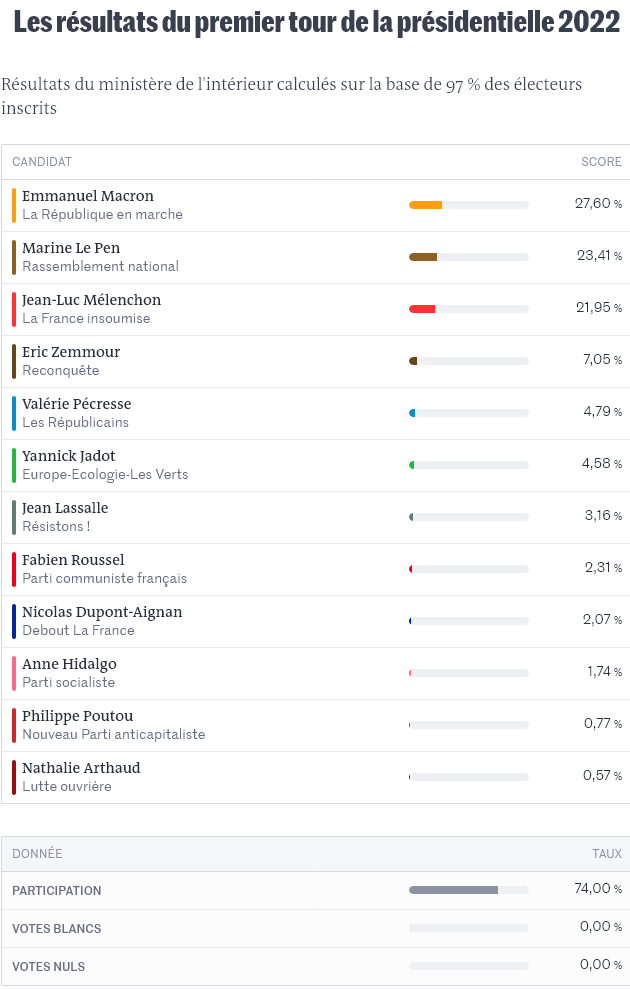Click the red color marker beside Jean-Luc Mélenchon

pyautogui.click(x=14, y=309)
